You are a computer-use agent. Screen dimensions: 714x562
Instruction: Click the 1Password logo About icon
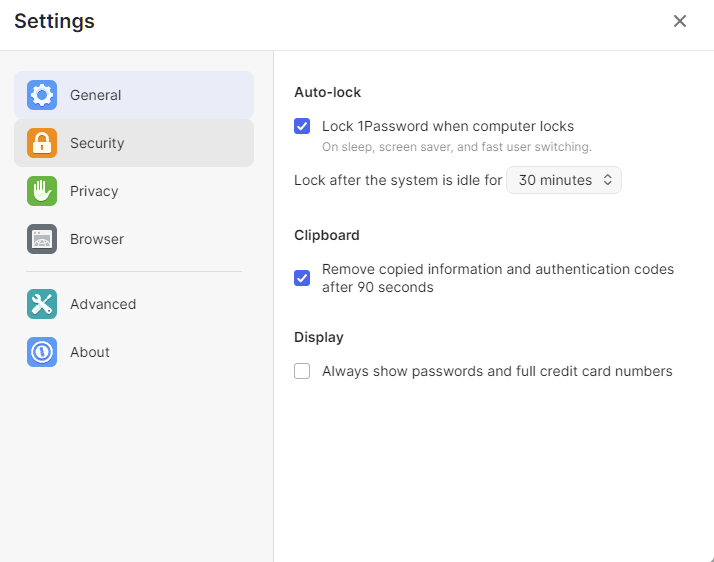[42, 352]
